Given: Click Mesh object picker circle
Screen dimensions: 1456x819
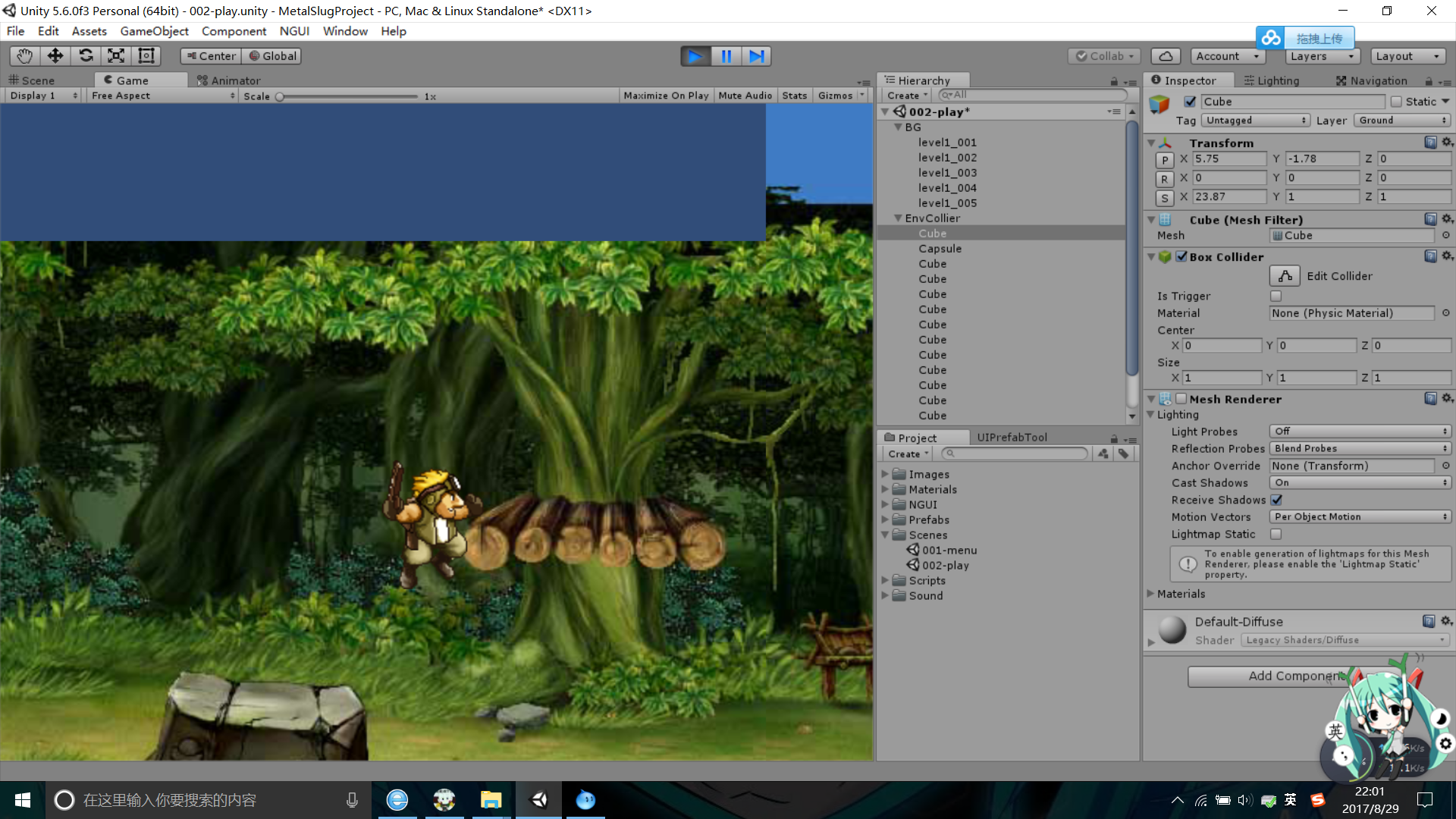Looking at the screenshot, I should tap(1446, 235).
